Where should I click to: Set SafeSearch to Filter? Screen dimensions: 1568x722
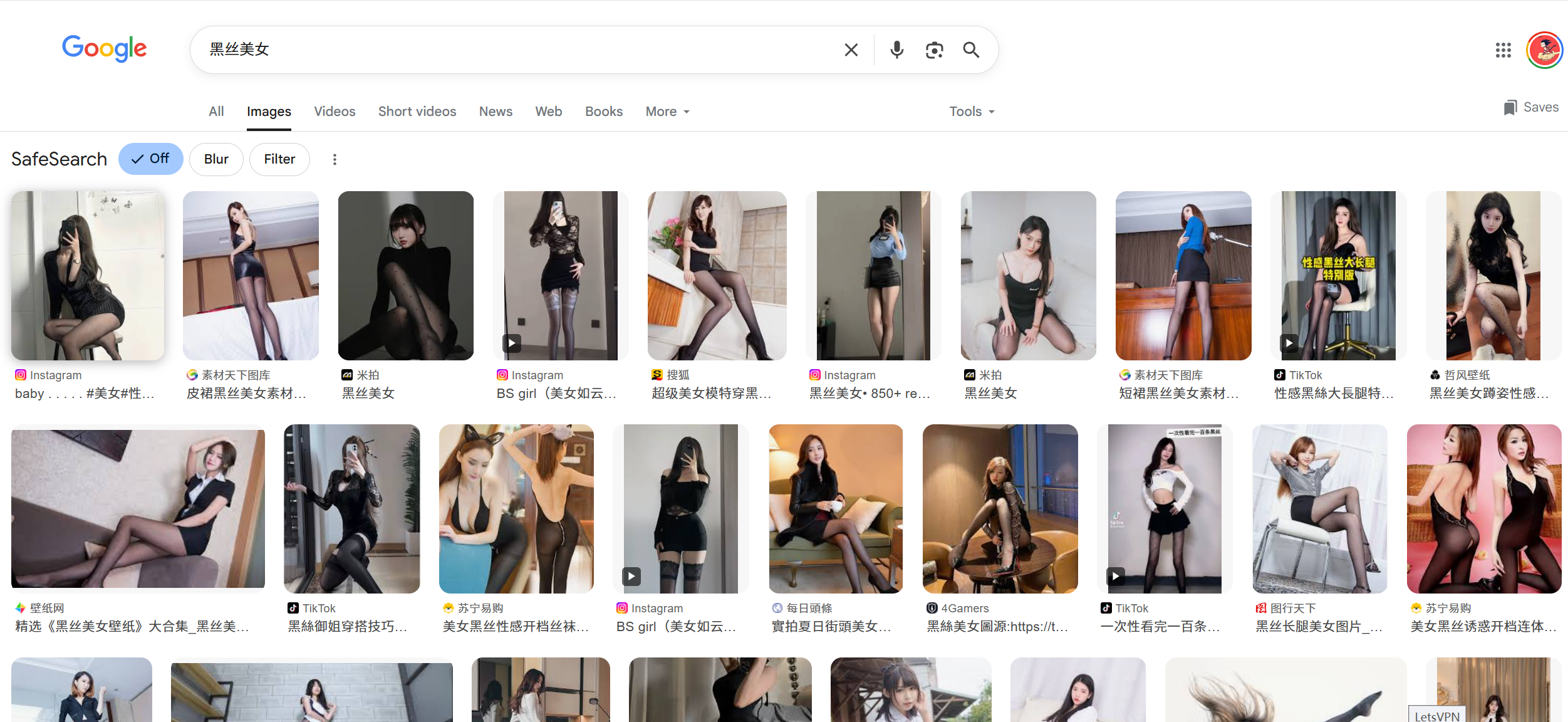pos(279,159)
